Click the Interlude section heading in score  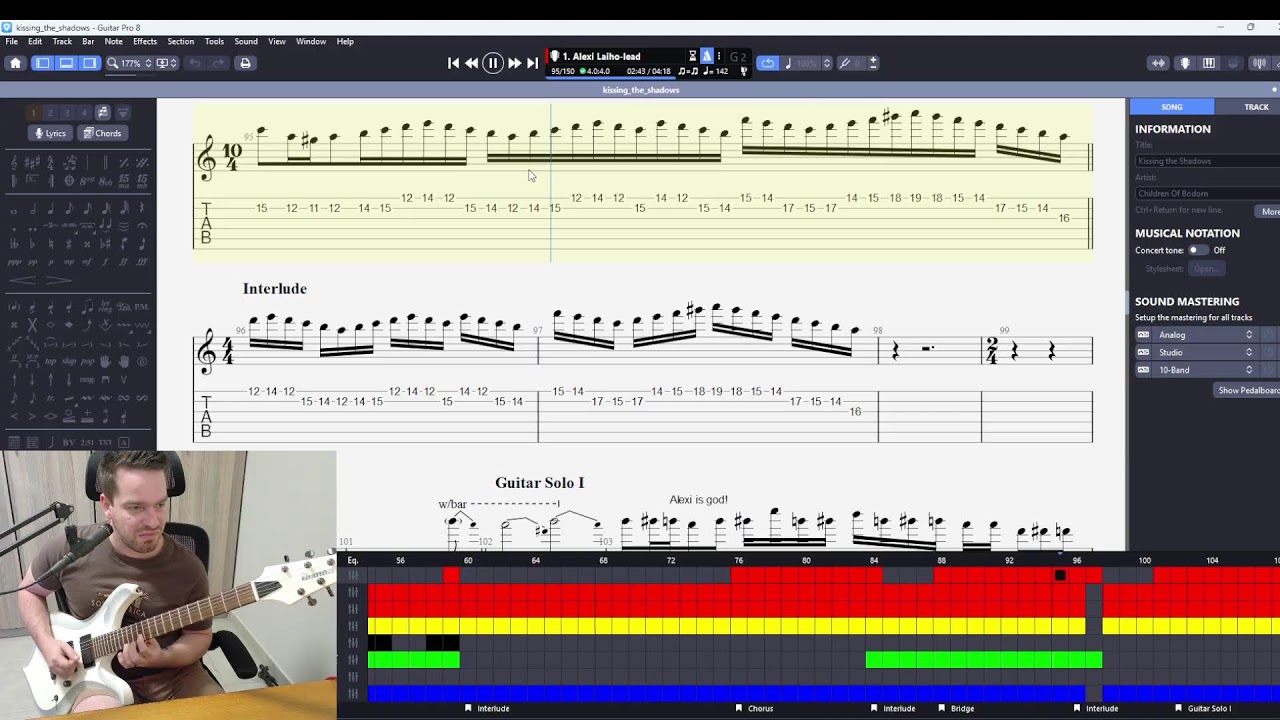[274, 289]
